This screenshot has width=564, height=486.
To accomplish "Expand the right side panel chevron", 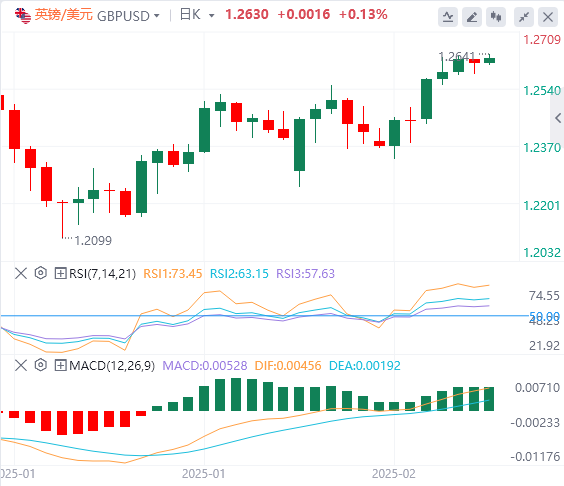I will (558, 118).
